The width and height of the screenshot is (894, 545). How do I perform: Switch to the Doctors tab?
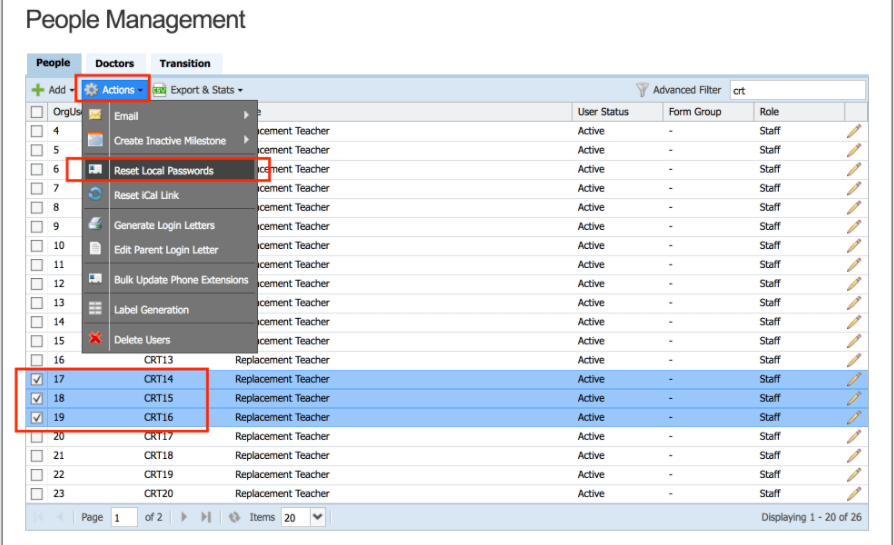pyautogui.click(x=115, y=64)
